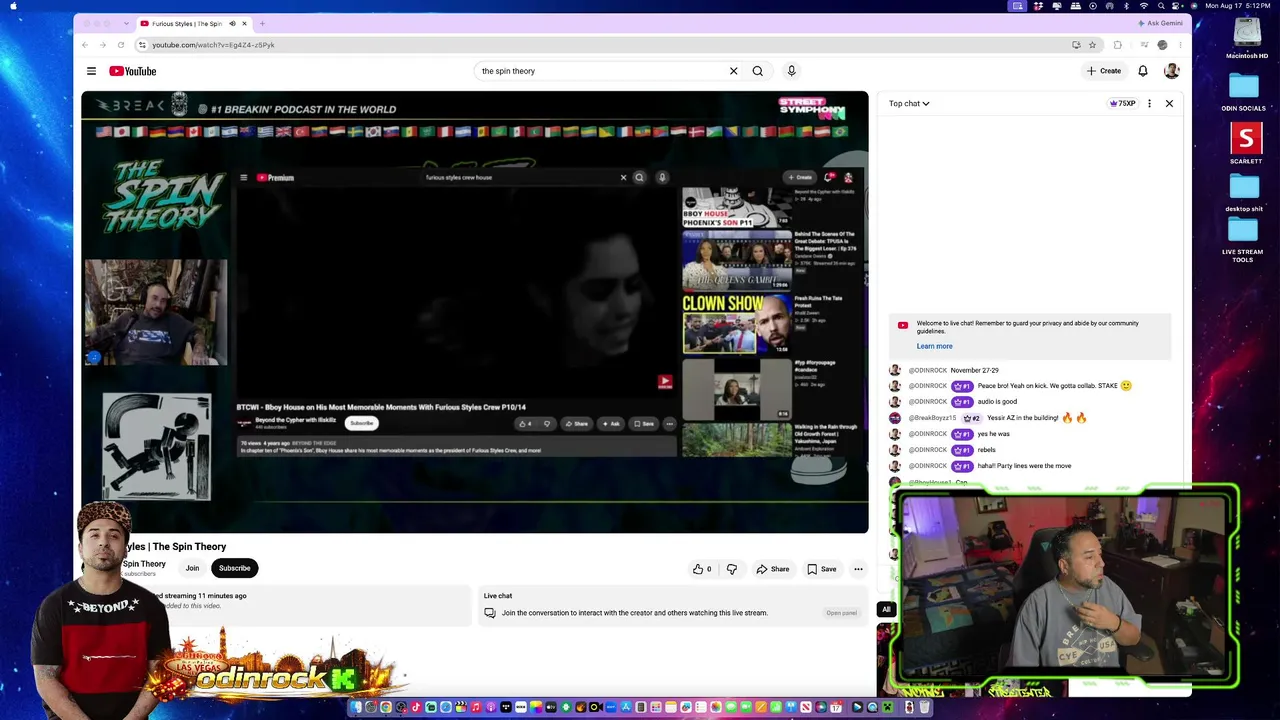1280x720 pixels.
Task: Click the Ask Gemini button
Action: [x=1160, y=23]
